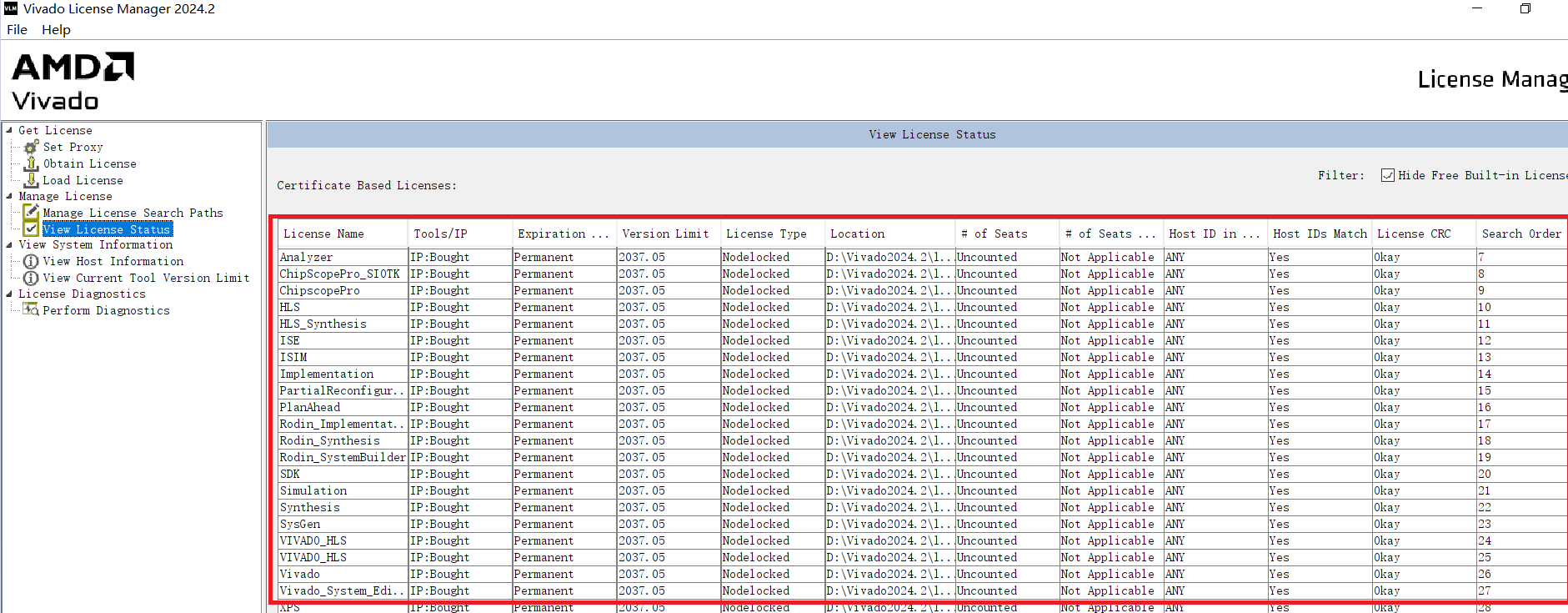The width and height of the screenshot is (1568, 613).
Task: Select the ISIM license row
Action: (x=922, y=357)
